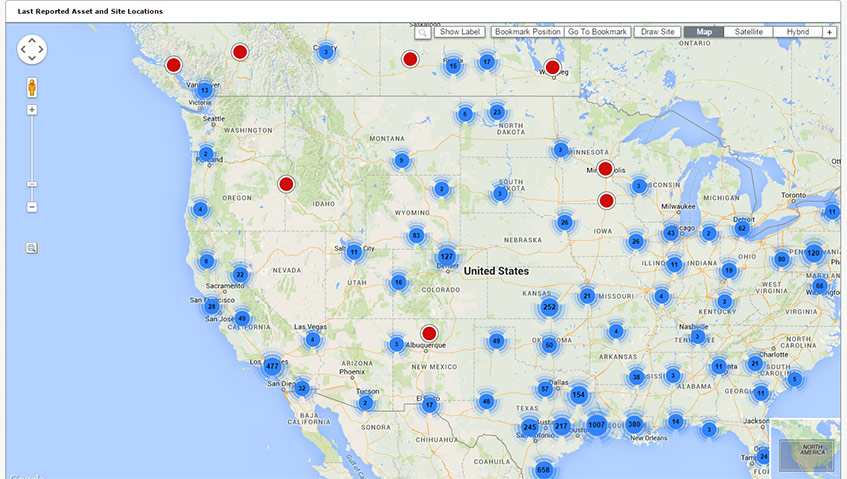
Task: Open the 245 cluster near San Antonio
Action: pyautogui.click(x=530, y=427)
